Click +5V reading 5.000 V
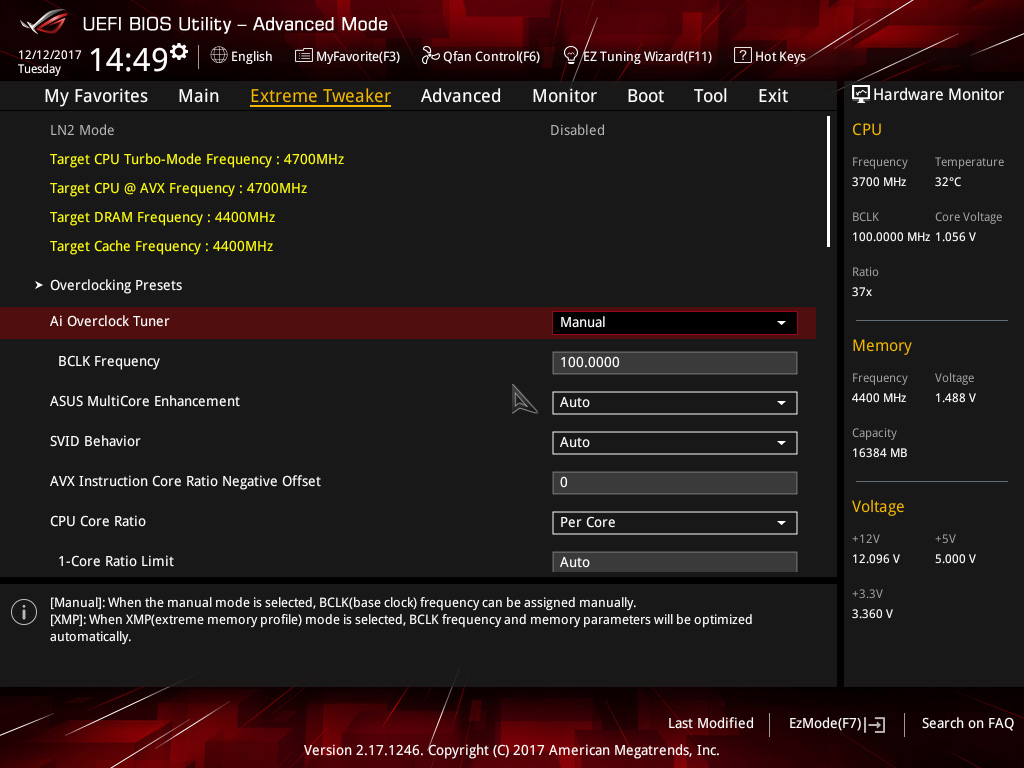Screen dimensions: 1024x768 955,559
